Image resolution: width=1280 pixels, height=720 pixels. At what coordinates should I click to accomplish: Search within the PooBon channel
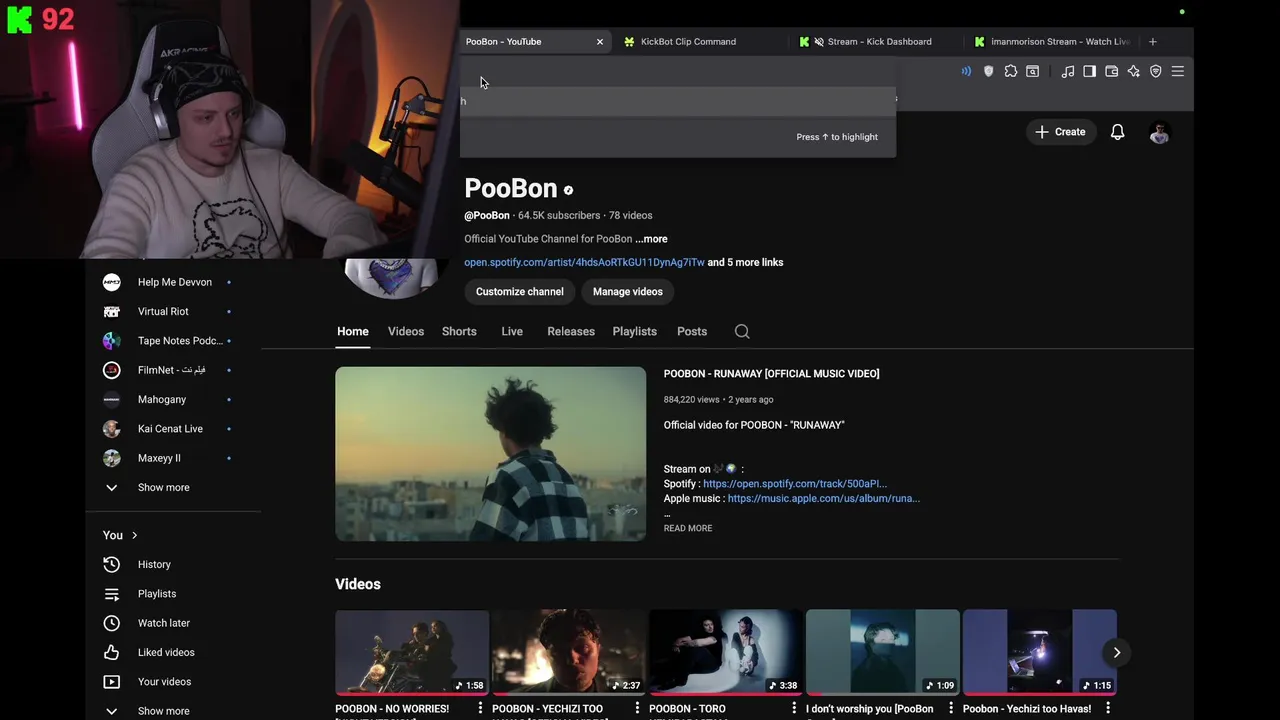pyautogui.click(x=742, y=331)
